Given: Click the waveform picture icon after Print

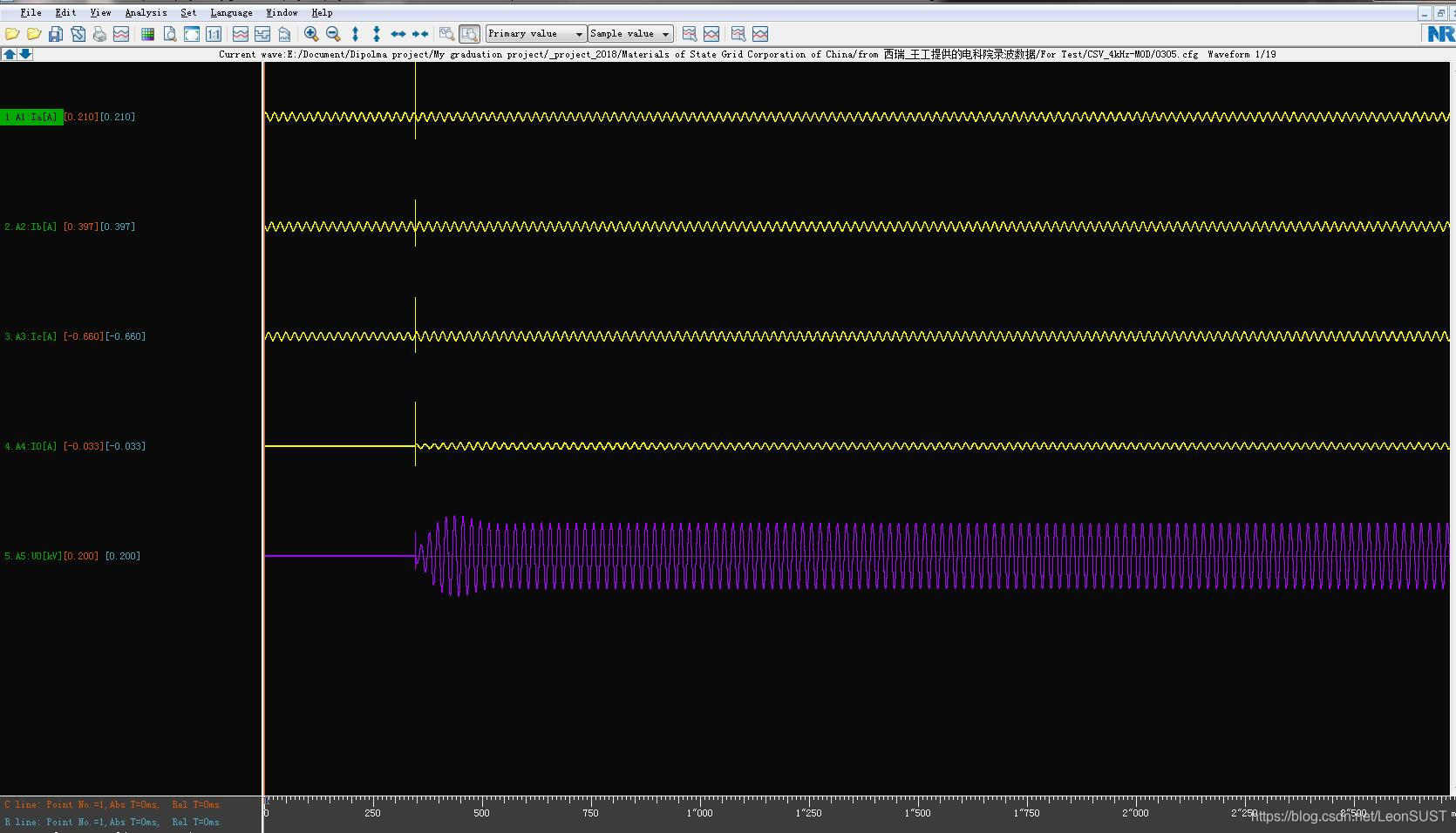Looking at the screenshot, I should point(121,34).
